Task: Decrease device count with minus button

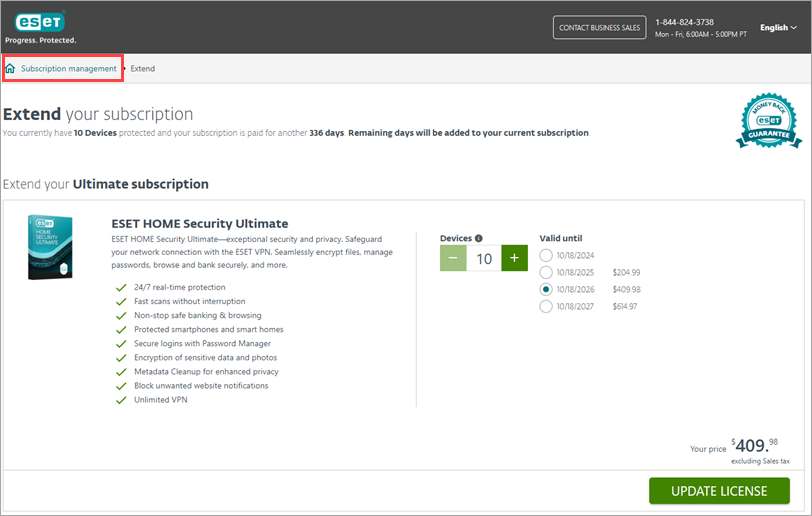Action: [453, 258]
